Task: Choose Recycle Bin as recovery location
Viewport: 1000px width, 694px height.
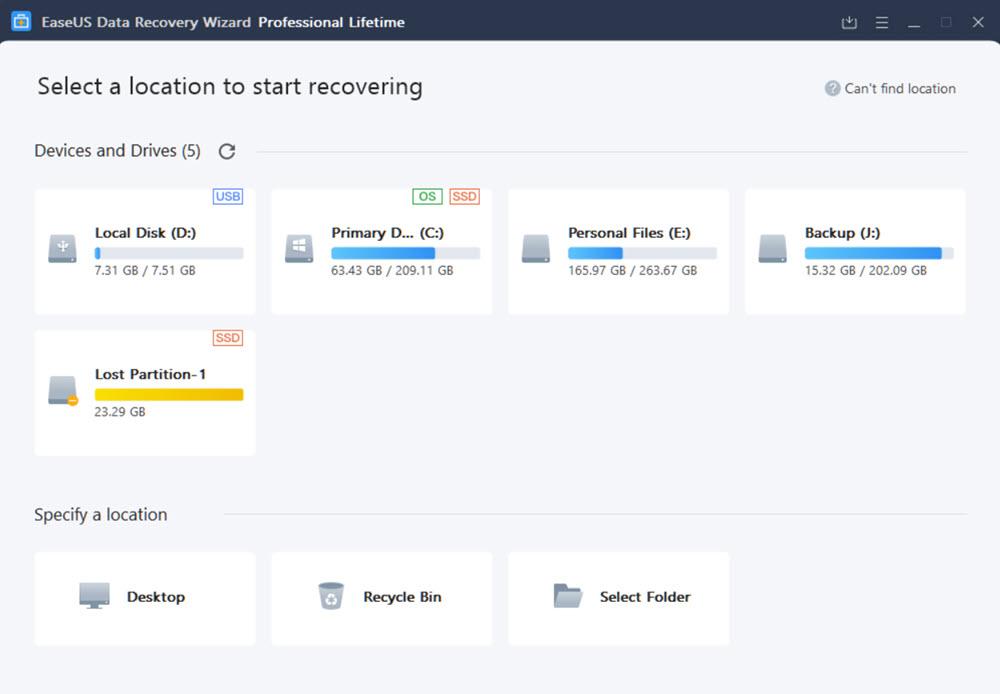Action: point(381,599)
